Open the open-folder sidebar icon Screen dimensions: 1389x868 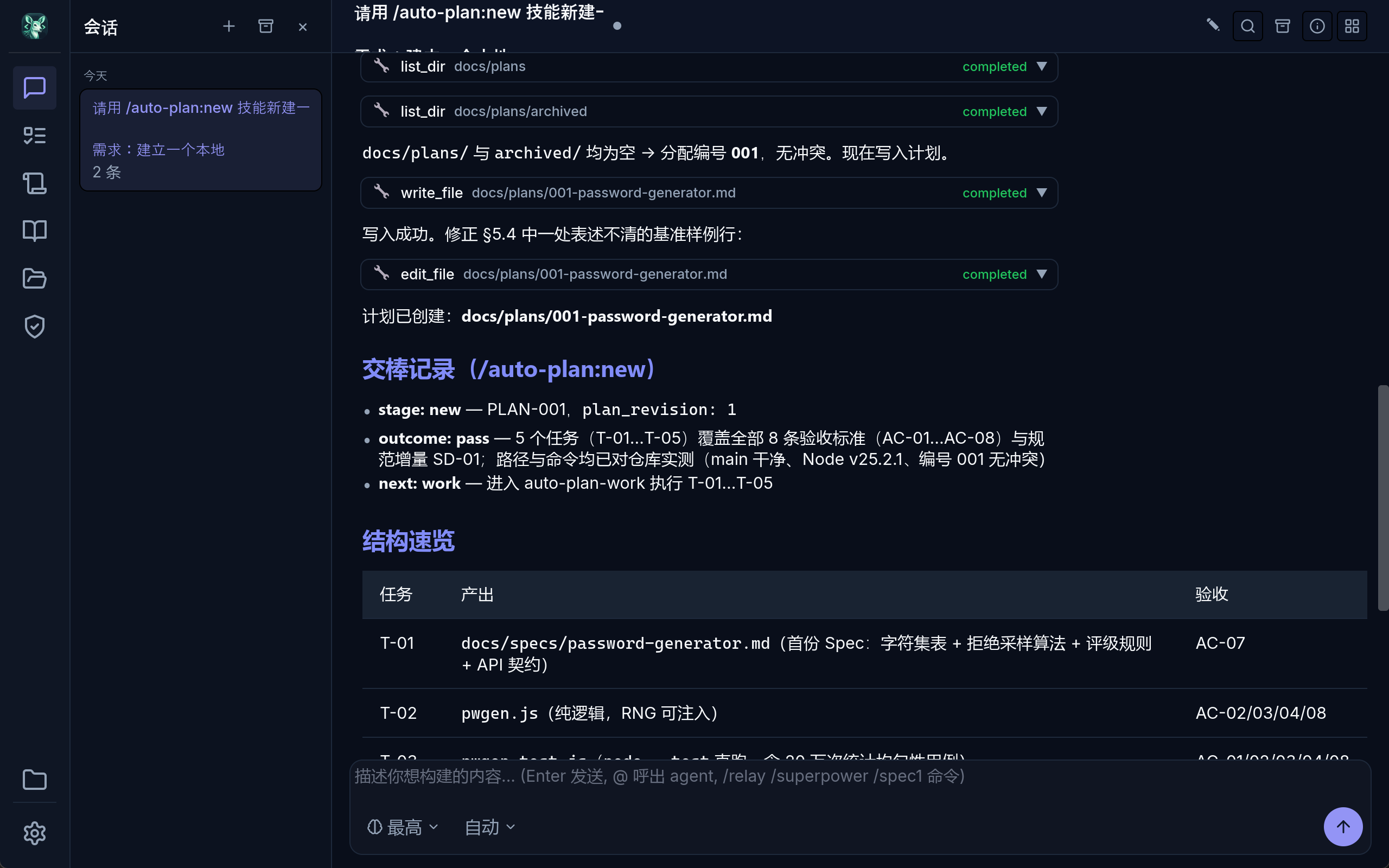click(34, 278)
